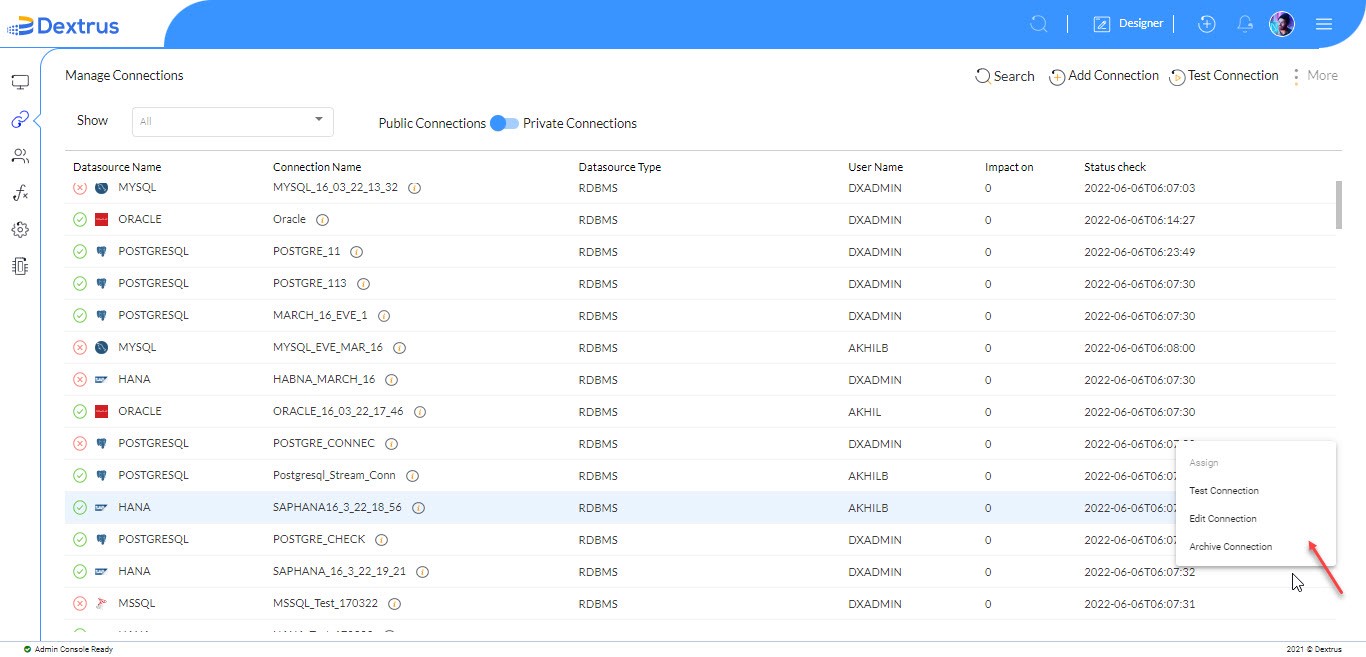This screenshot has width=1366, height=657.
Task: Click AKHIL user name cell
Action: [x=865, y=412]
